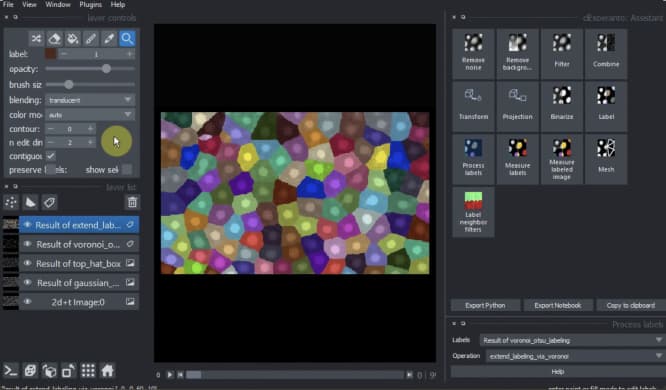This screenshot has height=390, width=666.
Task: Open the Mesh operation
Action: (606, 159)
